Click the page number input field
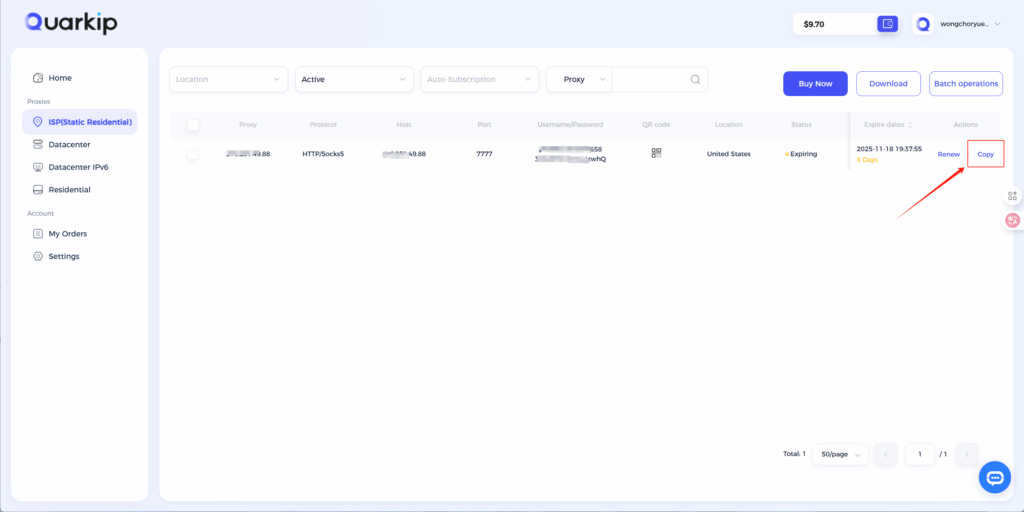This screenshot has width=1024, height=512. click(x=919, y=454)
